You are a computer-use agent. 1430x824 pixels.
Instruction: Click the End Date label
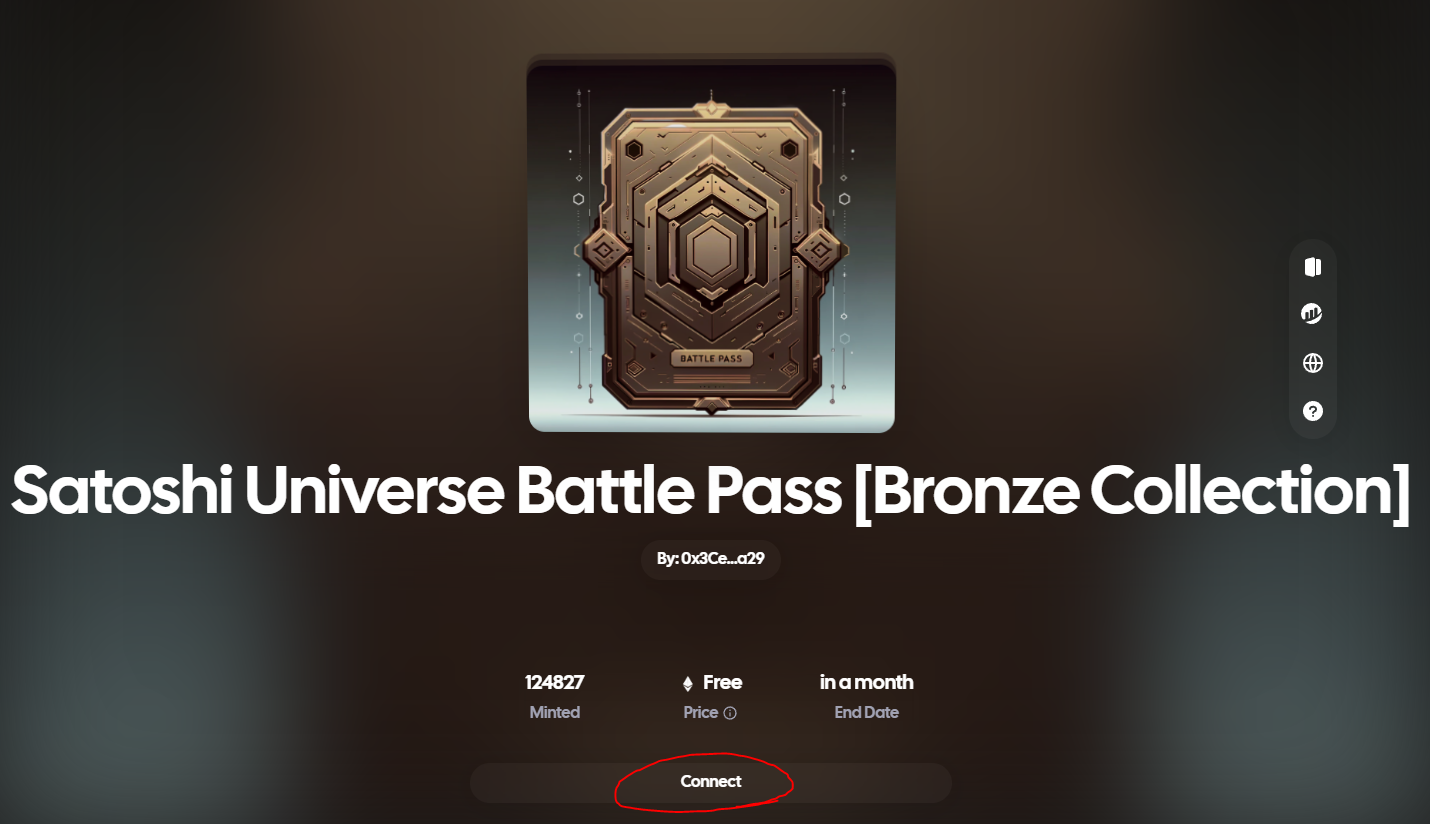pyautogui.click(x=867, y=713)
